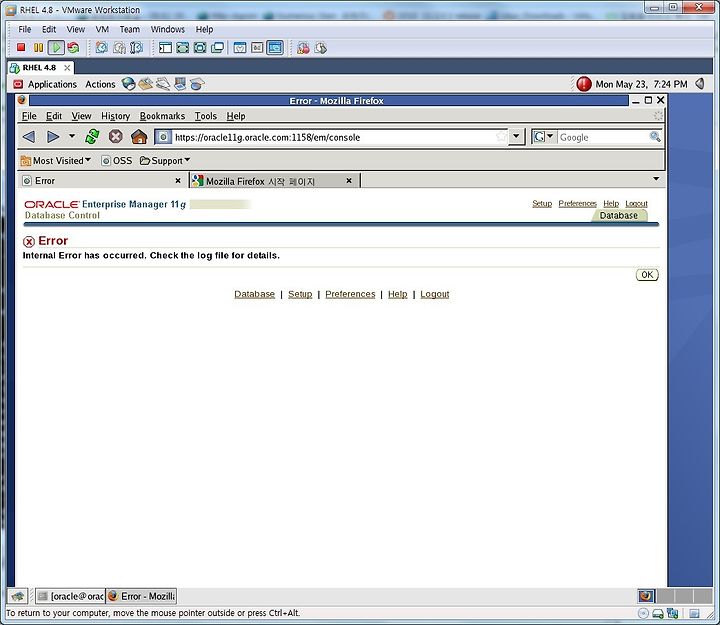Click the Google search input field

point(603,137)
